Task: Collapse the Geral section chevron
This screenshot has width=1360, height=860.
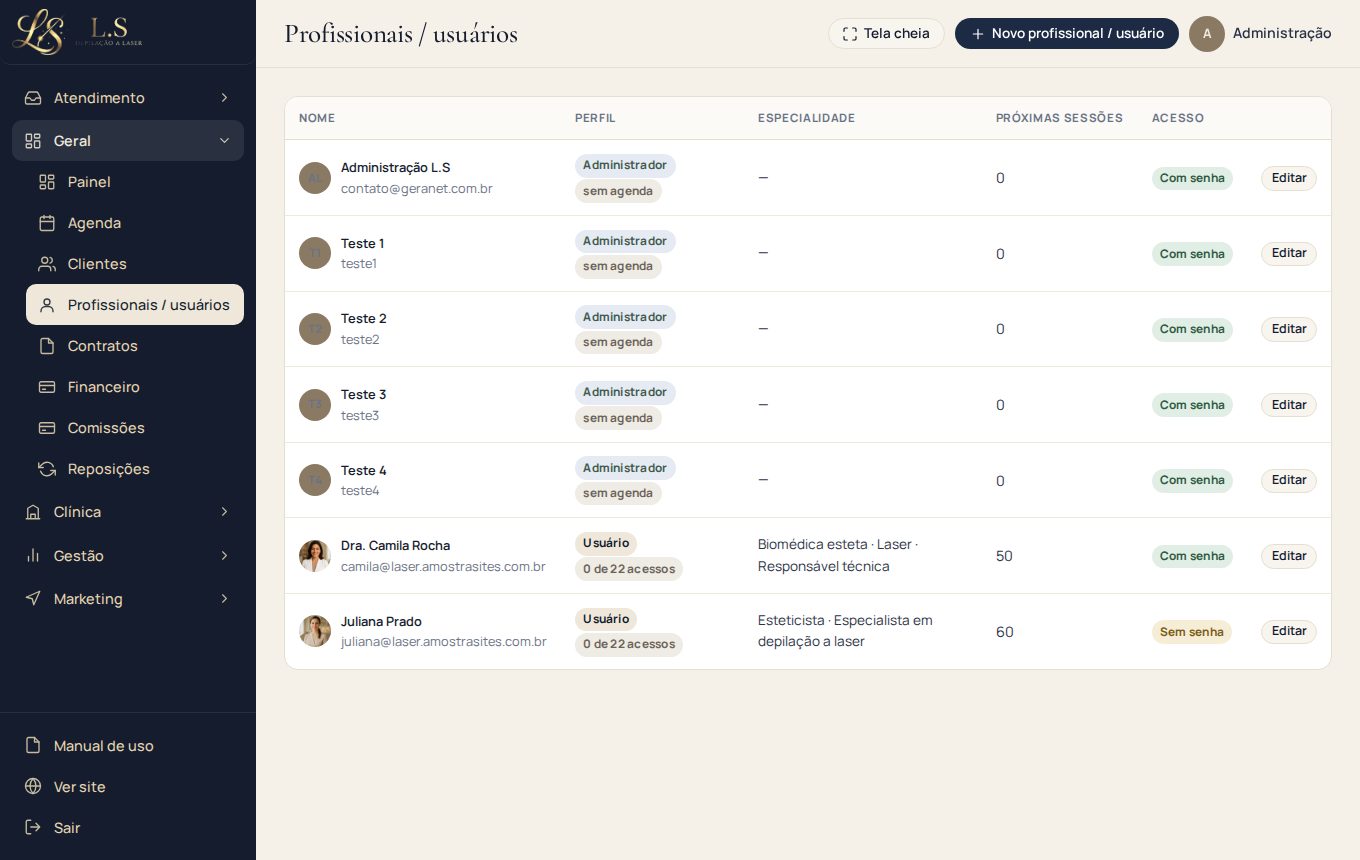Action: (224, 141)
